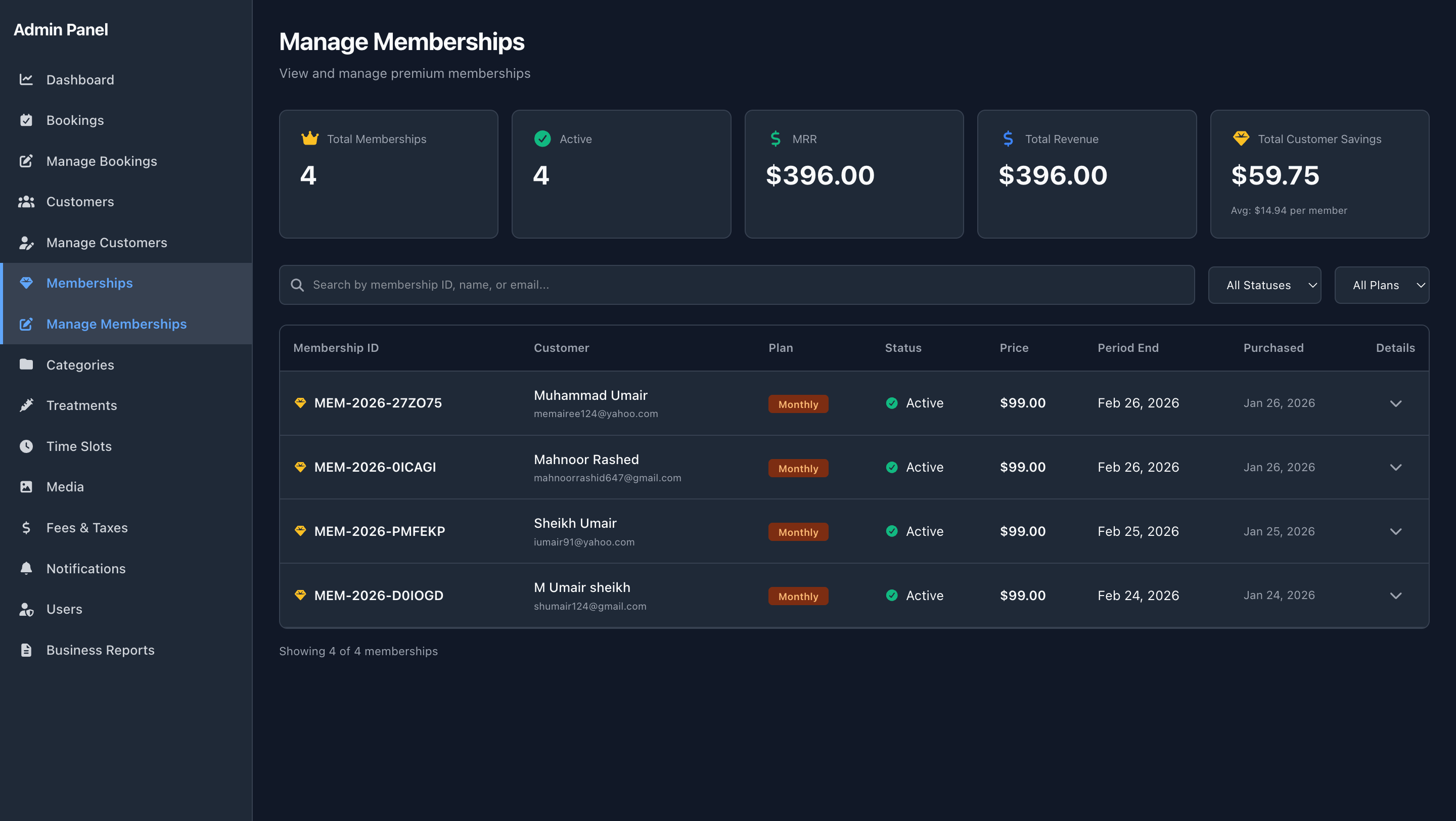The height and width of the screenshot is (821, 1456).
Task: Open Manage Bookings from the sidebar
Action: click(102, 161)
